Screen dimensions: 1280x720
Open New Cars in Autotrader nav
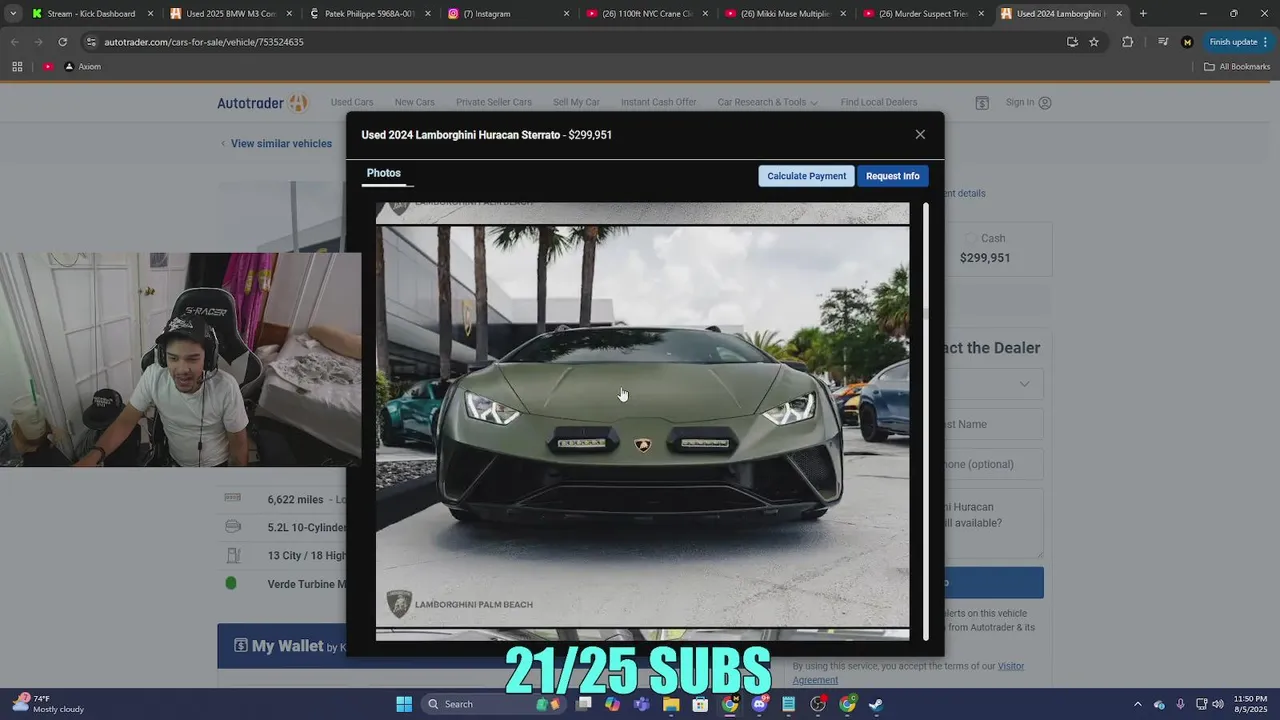tap(414, 102)
